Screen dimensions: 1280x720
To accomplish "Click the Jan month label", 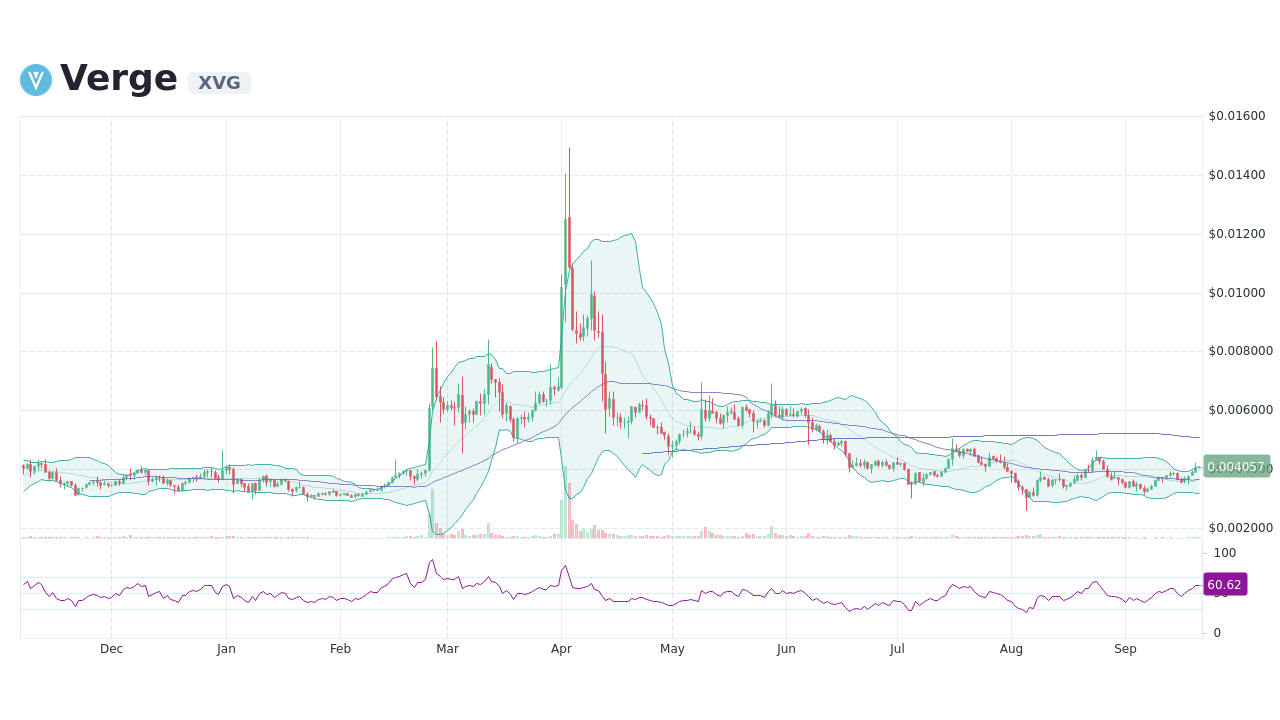I will click(x=226, y=649).
